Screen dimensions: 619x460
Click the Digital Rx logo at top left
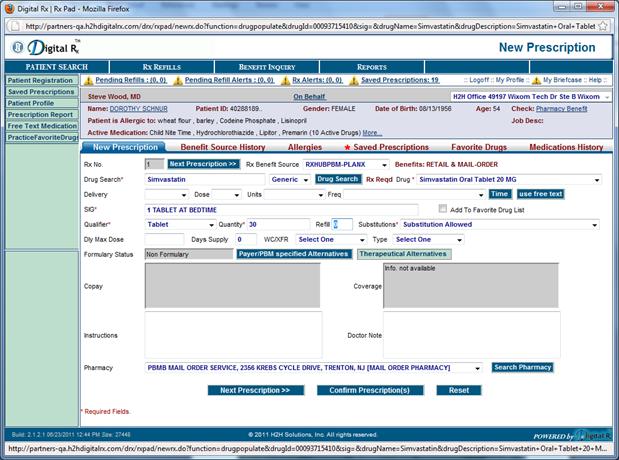click(x=41, y=46)
